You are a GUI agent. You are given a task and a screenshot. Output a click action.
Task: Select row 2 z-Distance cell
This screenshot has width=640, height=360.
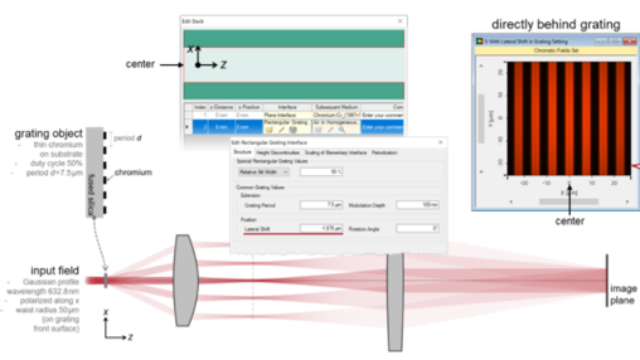click(x=222, y=127)
